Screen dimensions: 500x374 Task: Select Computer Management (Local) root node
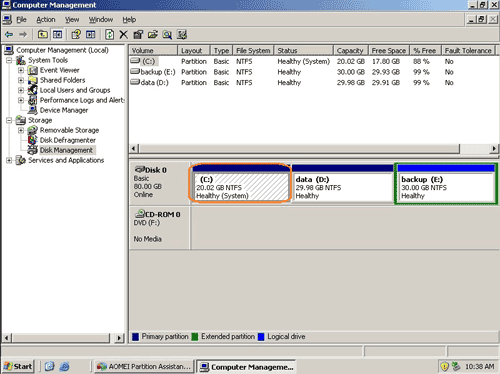(x=62, y=50)
